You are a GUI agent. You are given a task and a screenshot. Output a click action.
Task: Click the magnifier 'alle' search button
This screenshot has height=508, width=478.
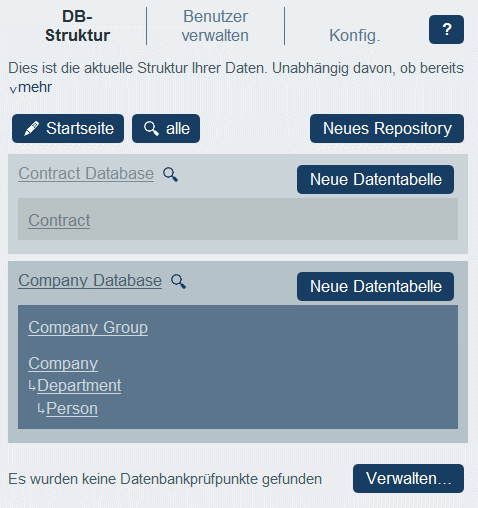coord(166,129)
